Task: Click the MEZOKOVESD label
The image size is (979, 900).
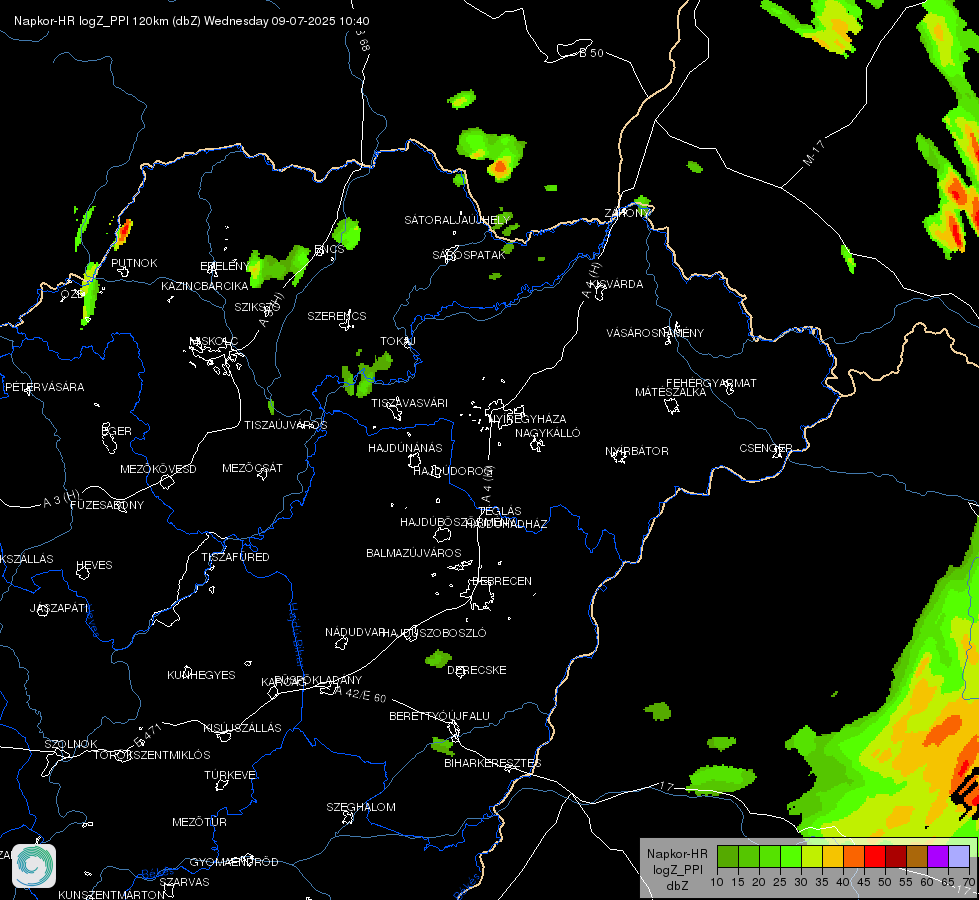Action: 158,469
